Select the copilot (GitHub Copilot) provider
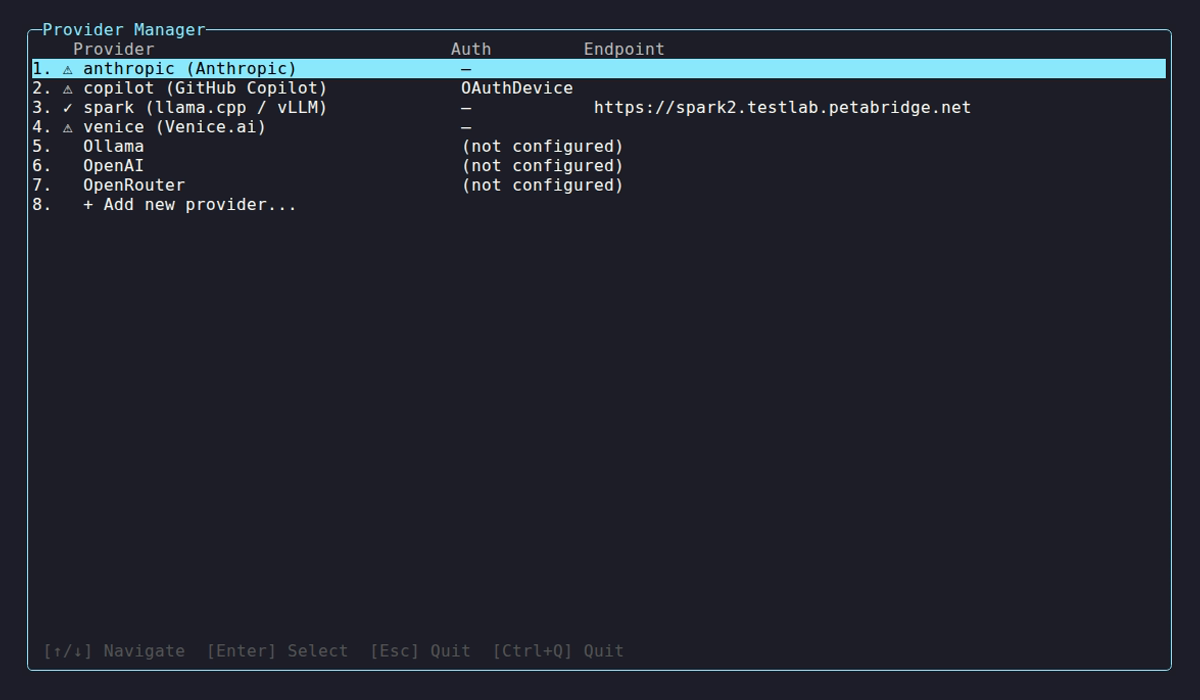The height and width of the screenshot is (700, 1200). (x=598, y=88)
